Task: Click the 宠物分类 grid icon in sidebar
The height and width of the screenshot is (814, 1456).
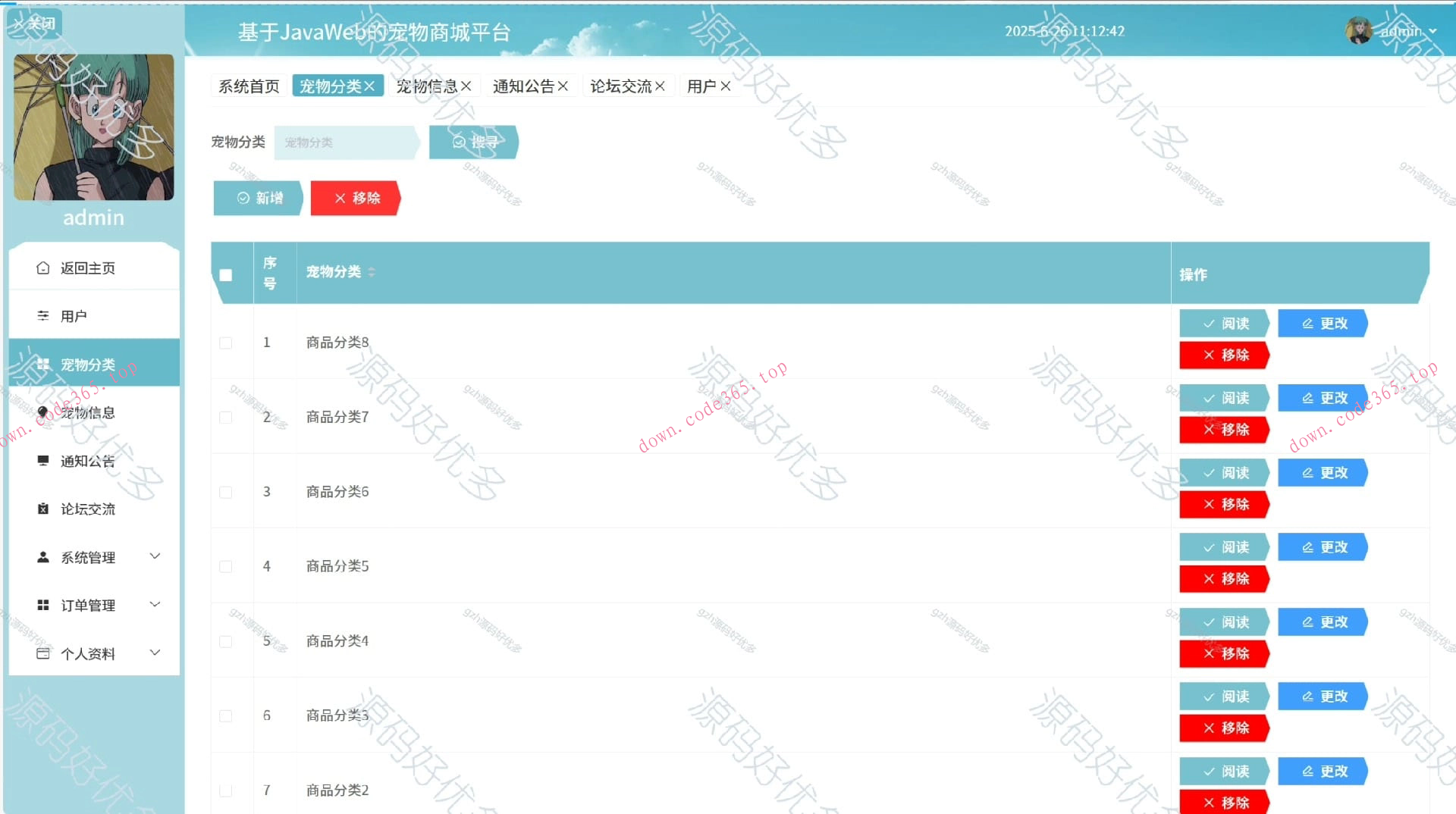Action: (x=43, y=364)
